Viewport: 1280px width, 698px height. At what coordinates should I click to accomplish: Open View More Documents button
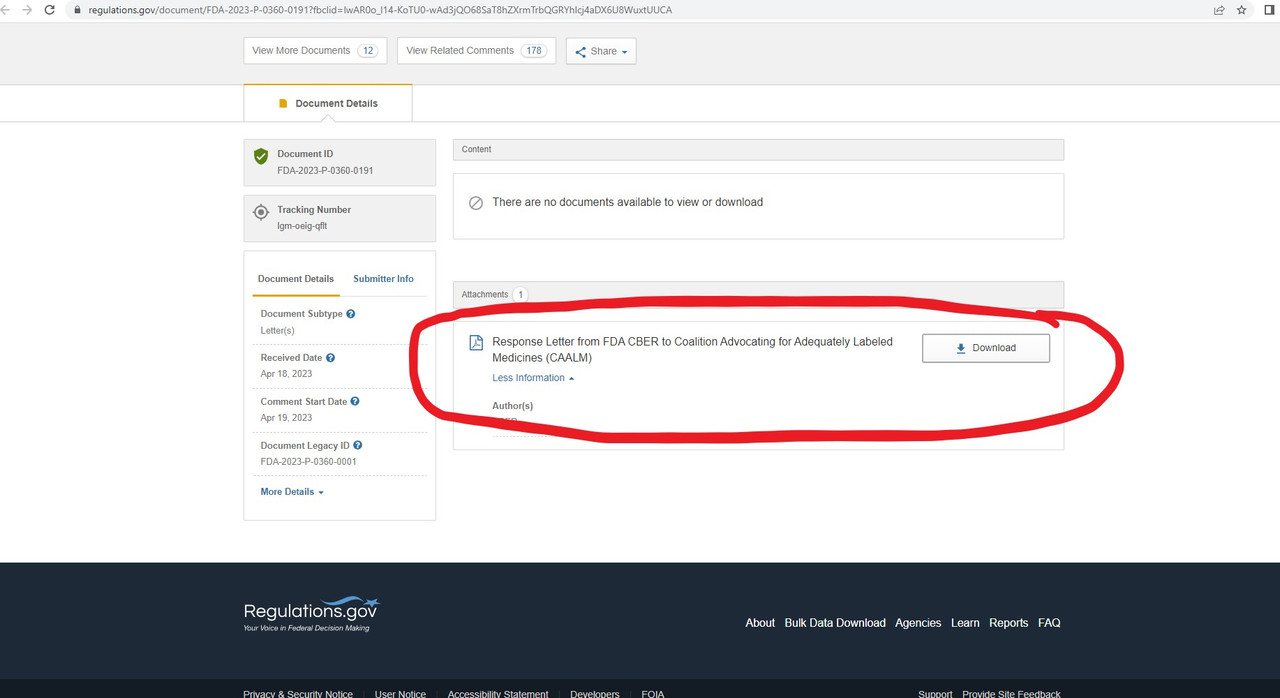315,51
